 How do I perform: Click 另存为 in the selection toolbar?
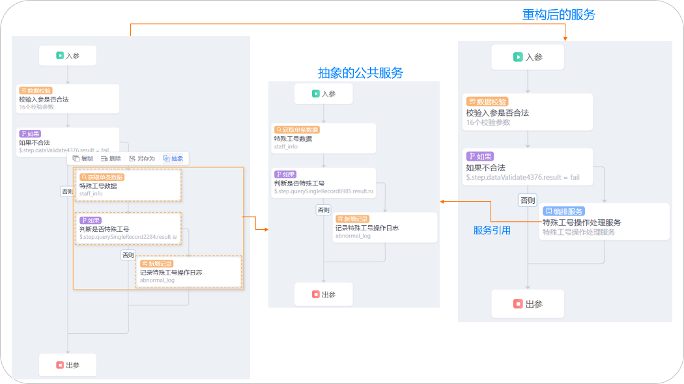tap(142, 158)
